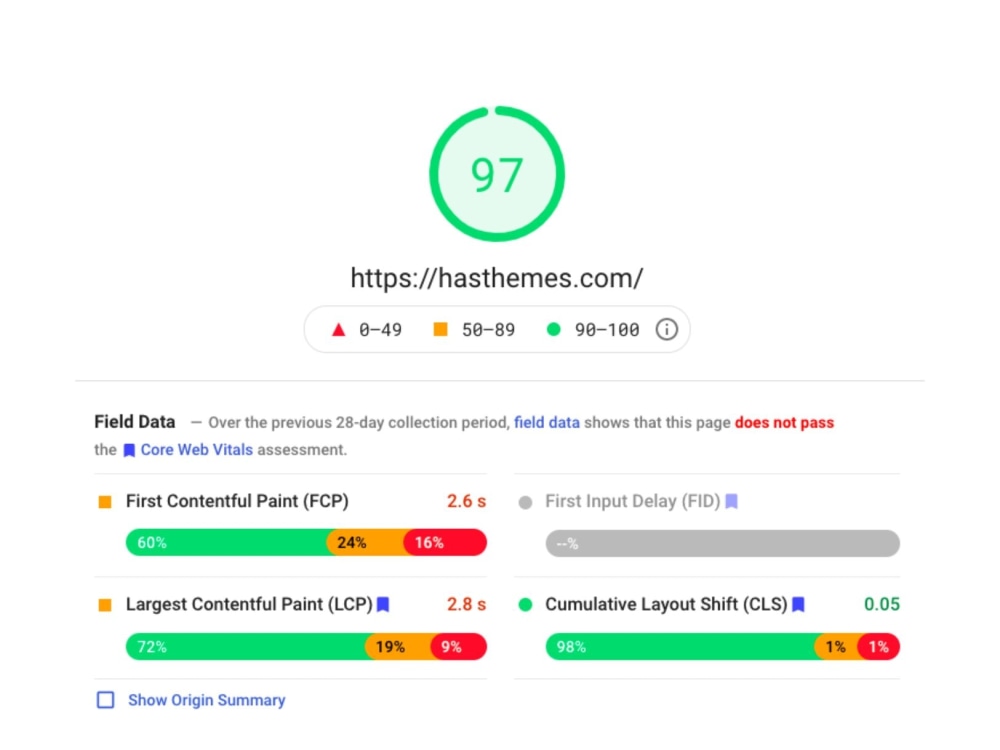Viewport: 1000px width, 750px height.
Task: Click the https://hasthemes.com/ URL heading
Action: click(497, 278)
